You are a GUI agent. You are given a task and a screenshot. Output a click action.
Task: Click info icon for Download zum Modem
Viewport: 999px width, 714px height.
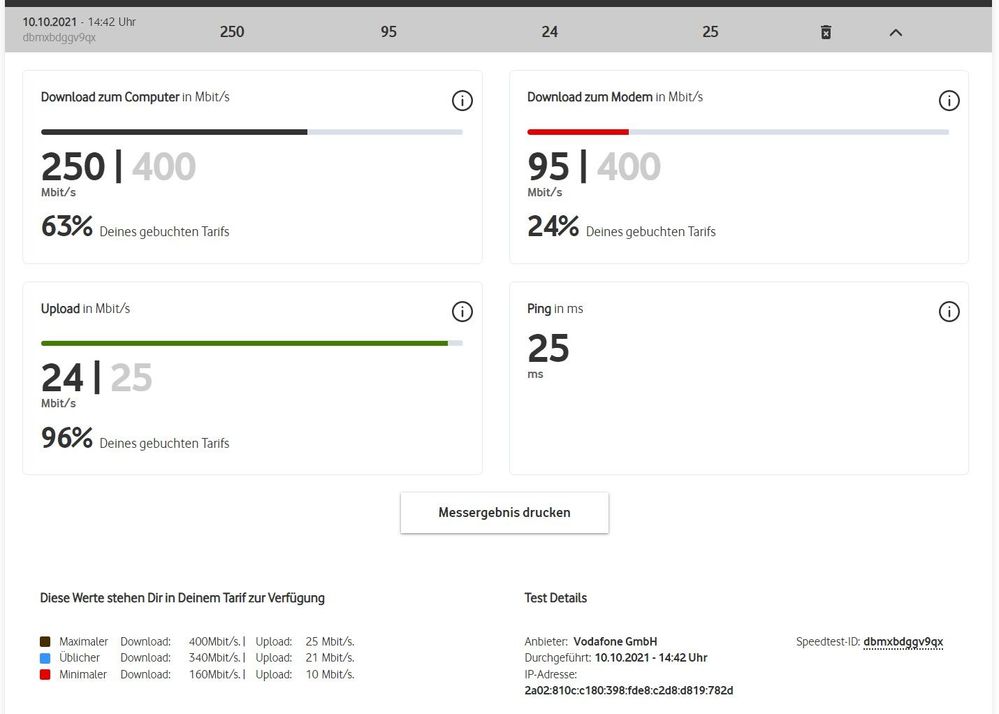coord(948,100)
